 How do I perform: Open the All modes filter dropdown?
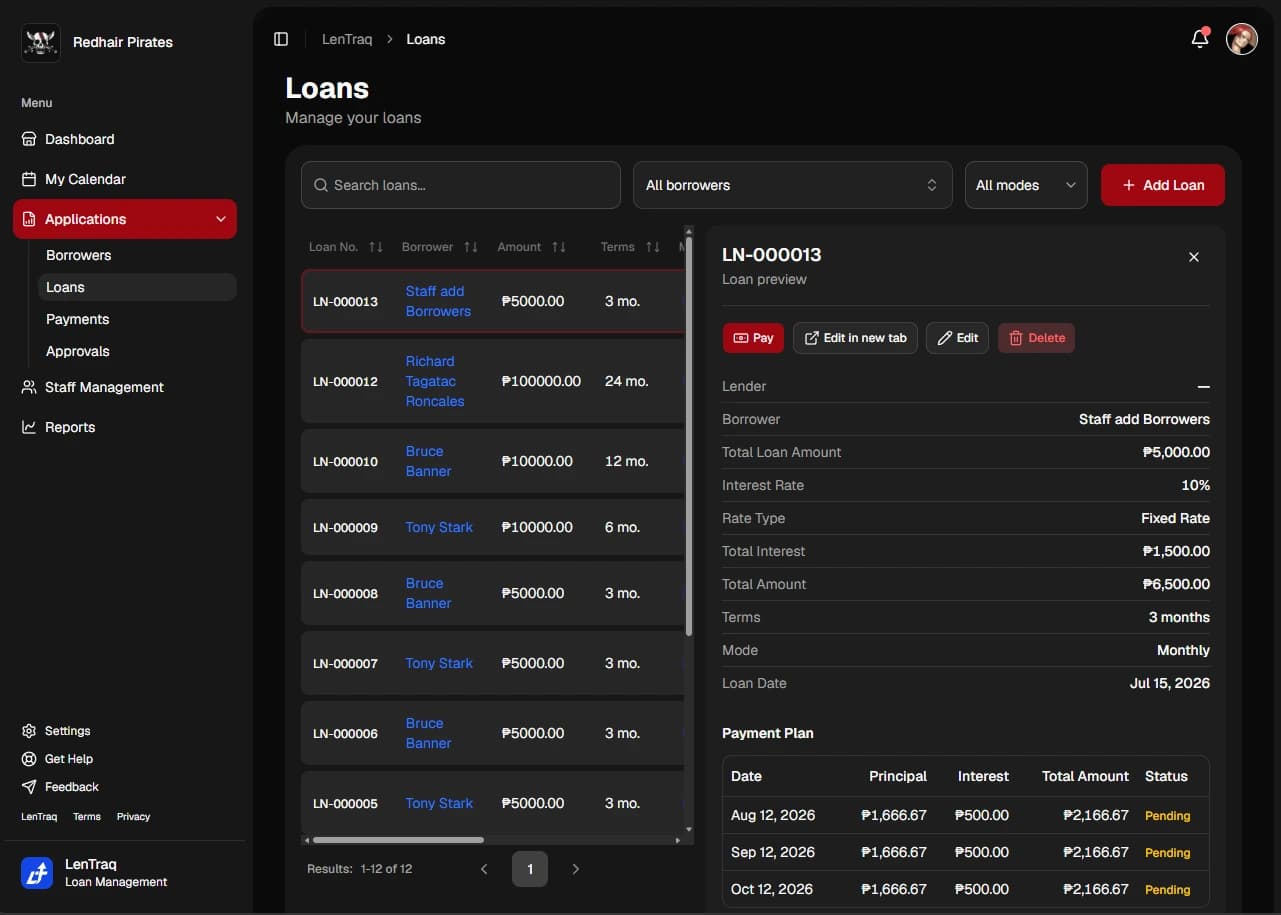(1026, 185)
